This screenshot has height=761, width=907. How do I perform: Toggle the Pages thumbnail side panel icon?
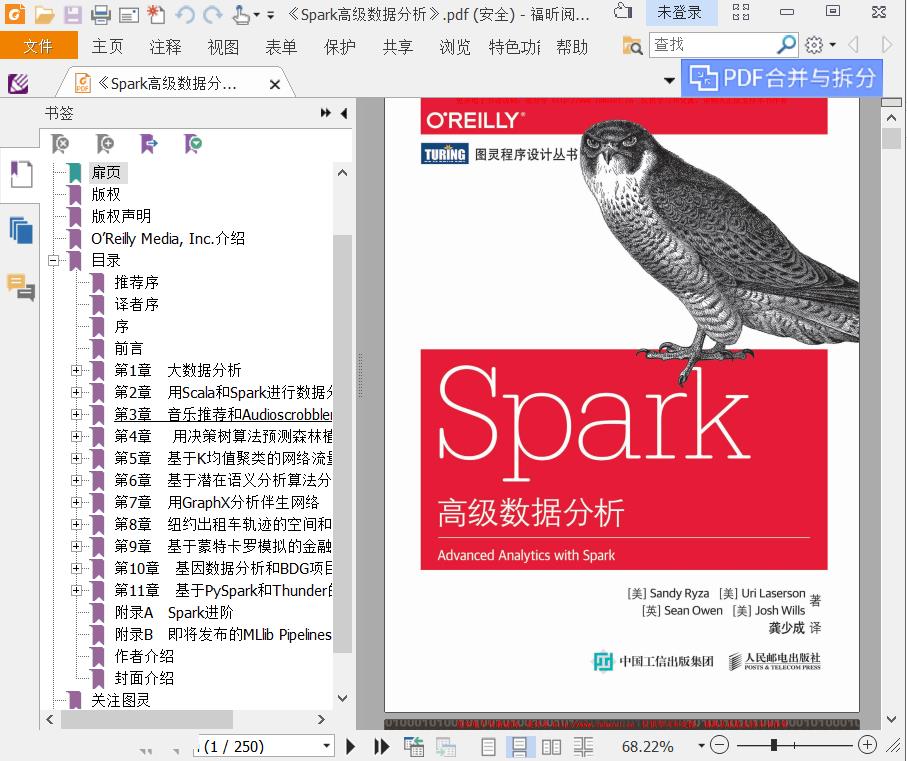[x=21, y=230]
